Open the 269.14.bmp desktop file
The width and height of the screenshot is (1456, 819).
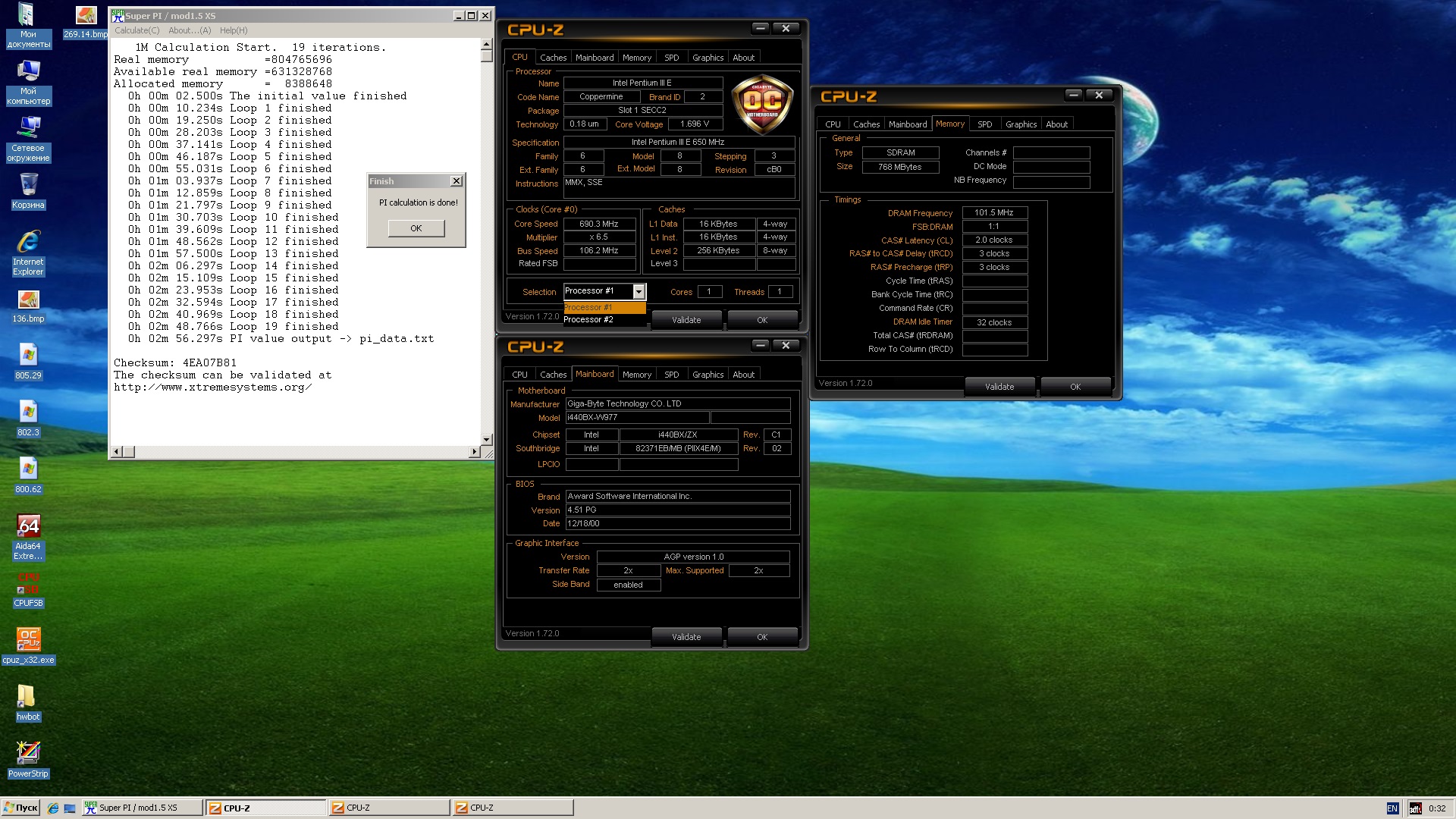click(x=86, y=21)
